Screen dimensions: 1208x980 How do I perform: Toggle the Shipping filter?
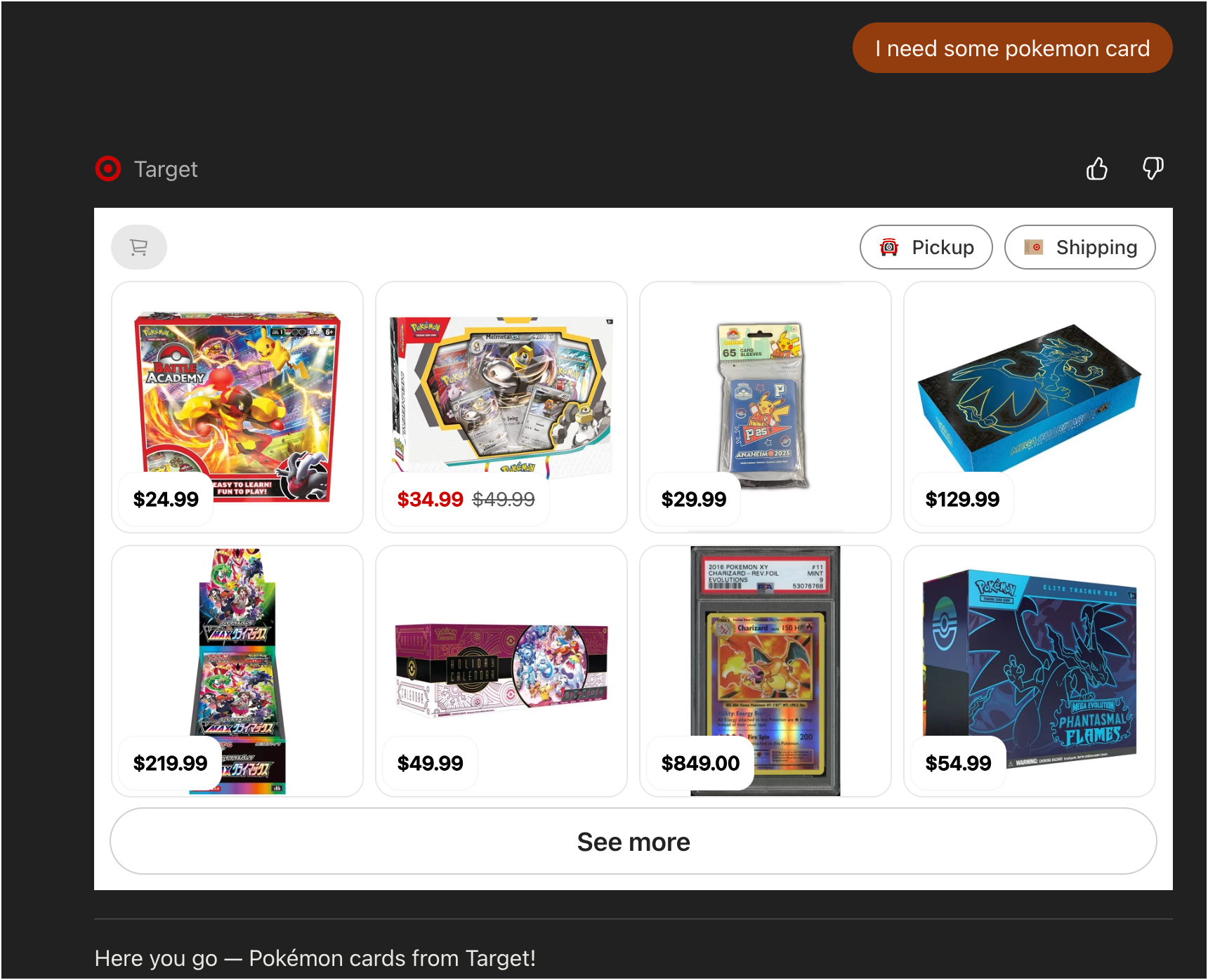point(1079,247)
